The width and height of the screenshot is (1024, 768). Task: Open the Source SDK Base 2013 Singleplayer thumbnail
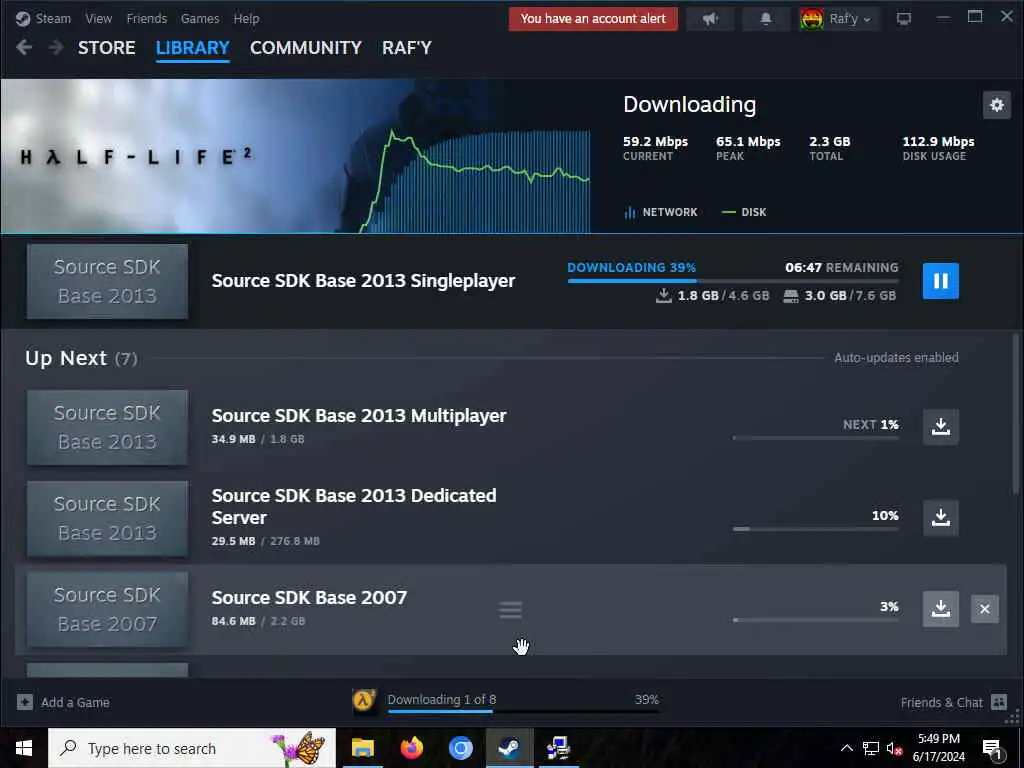point(107,281)
